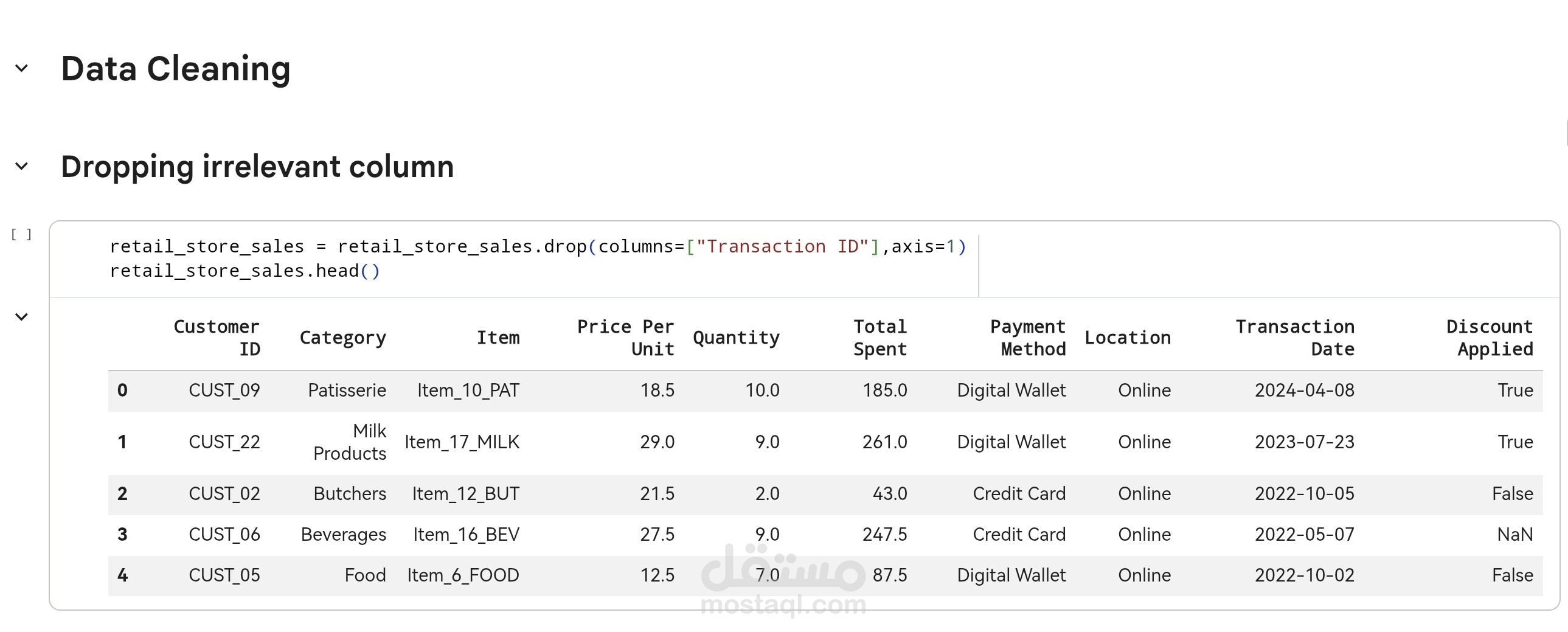1568x632 pixels.
Task: Select cell CUST_06
Action: click(224, 535)
